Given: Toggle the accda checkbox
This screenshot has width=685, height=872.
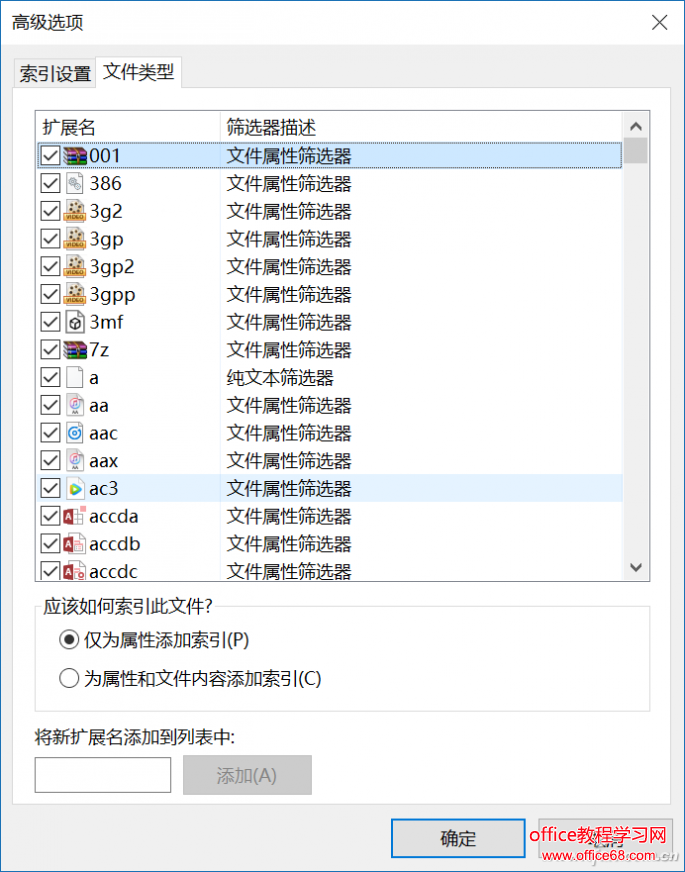Looking at the screenshot, I should pyautogui.click(x=51, y=516).
